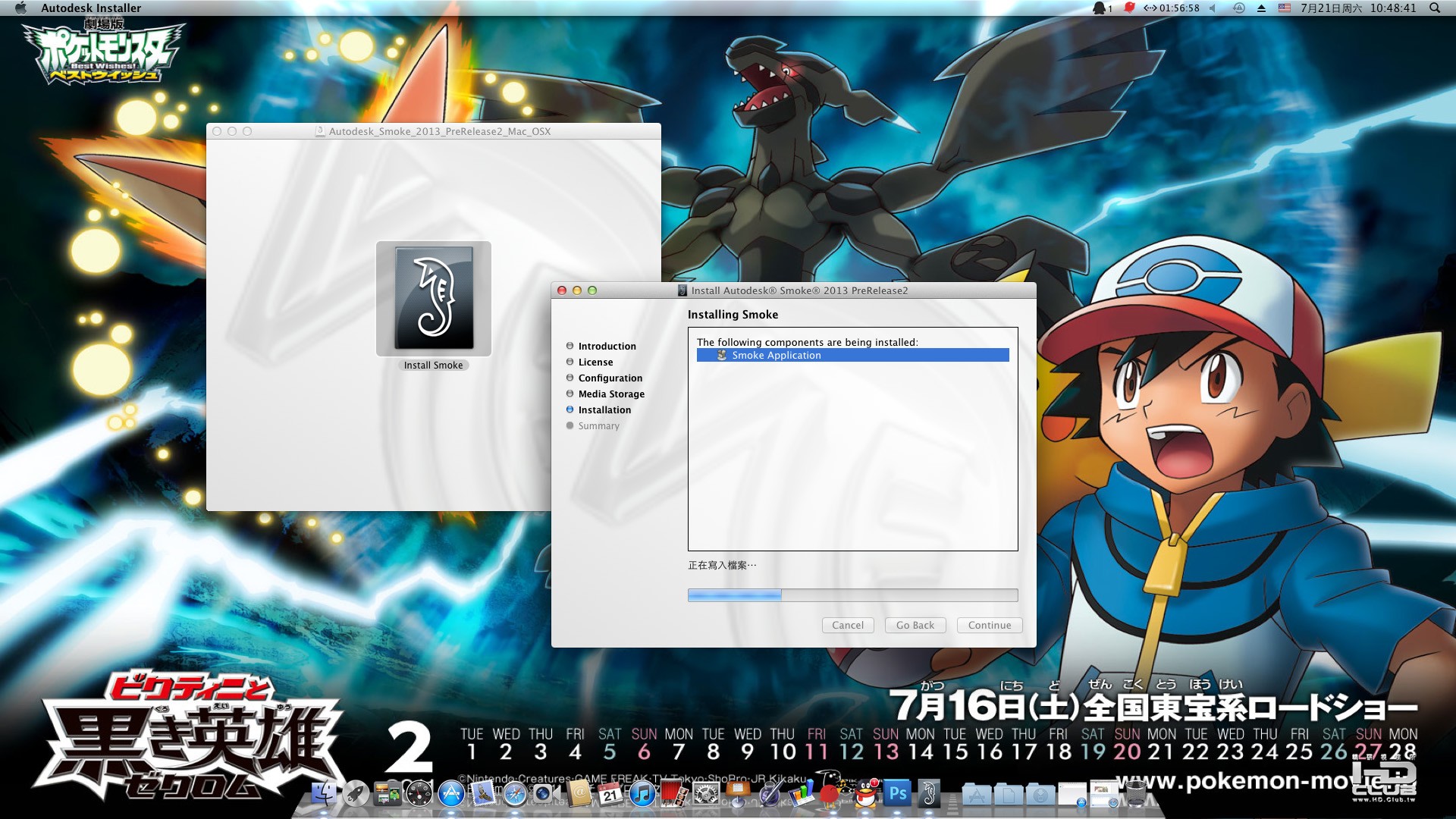The image size is (1456, 819).
Task: Click the Cancel button
Action: coord(848,625)
